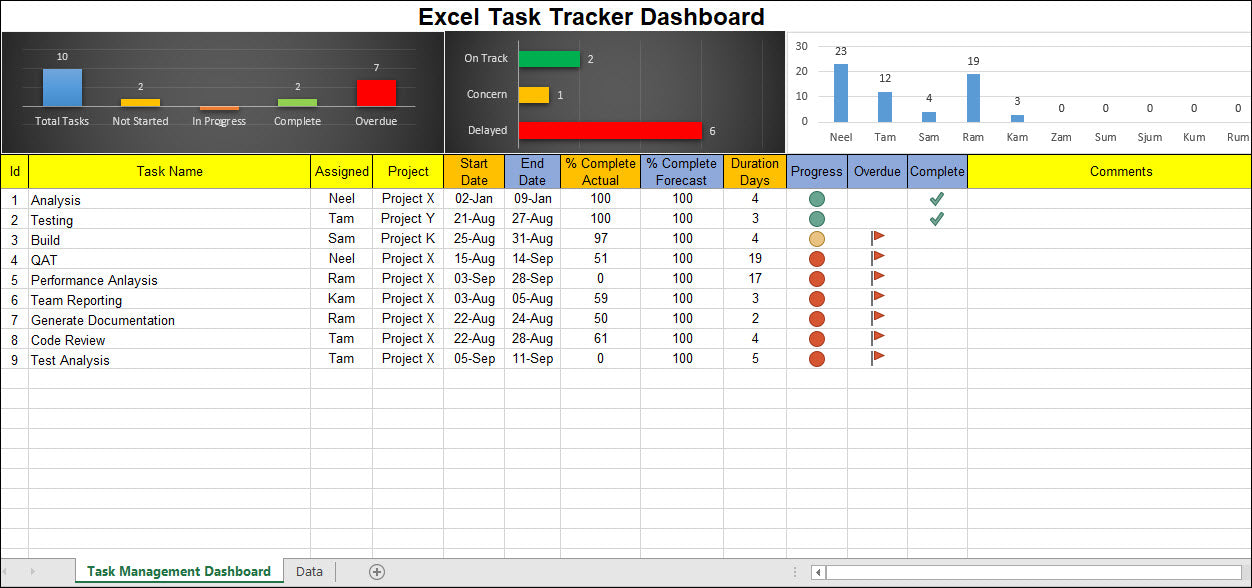Viewport: 1252px width, 588px height.
Task: Toggle the progress indicator for Test Analysis
Action: click(x=816, y=358)
